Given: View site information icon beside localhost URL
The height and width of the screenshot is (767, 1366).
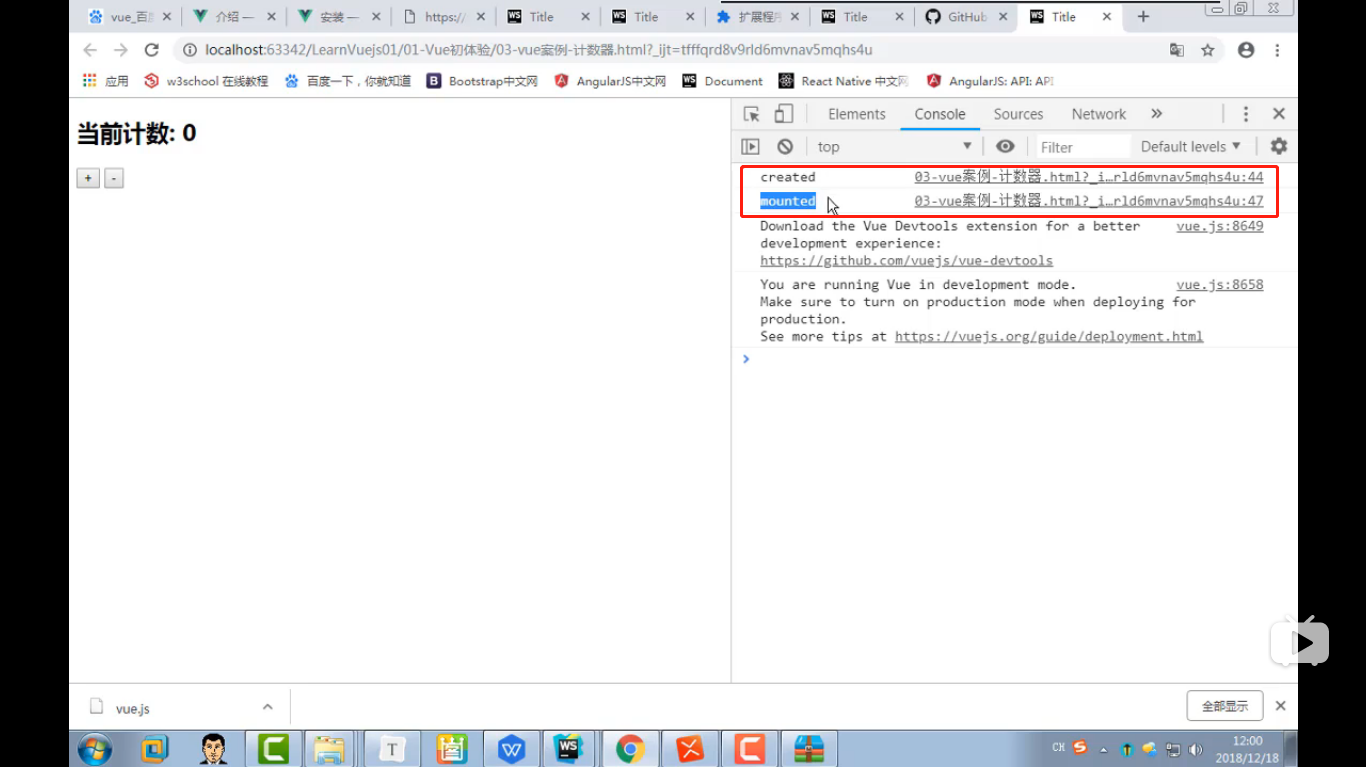Looking at the screenshot, I should [190, 50].
